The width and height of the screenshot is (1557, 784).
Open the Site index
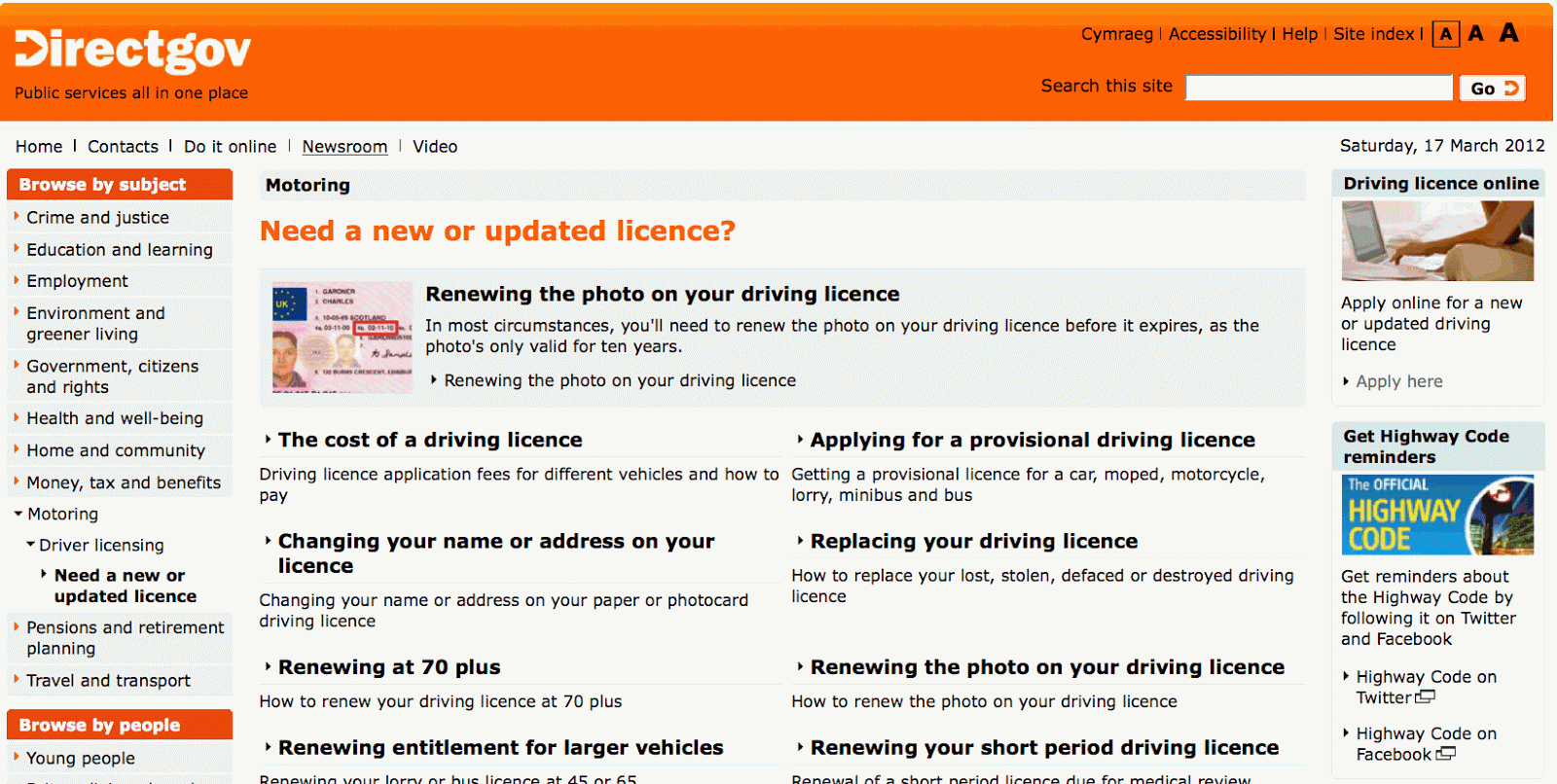click(x=1374, y=34)
